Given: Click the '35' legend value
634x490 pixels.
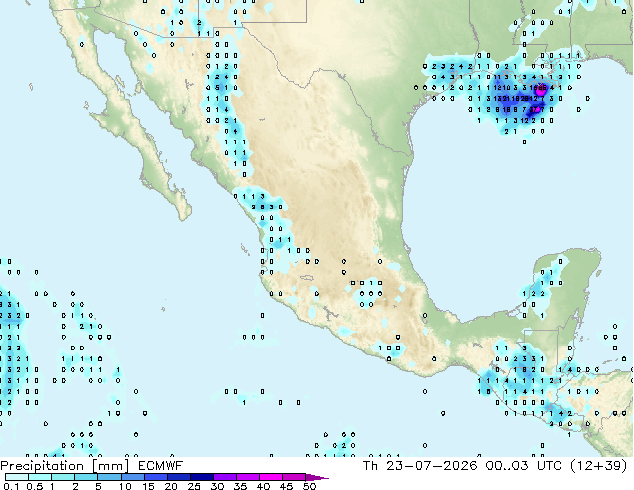Looking at the screenshot, I should 240,486.
